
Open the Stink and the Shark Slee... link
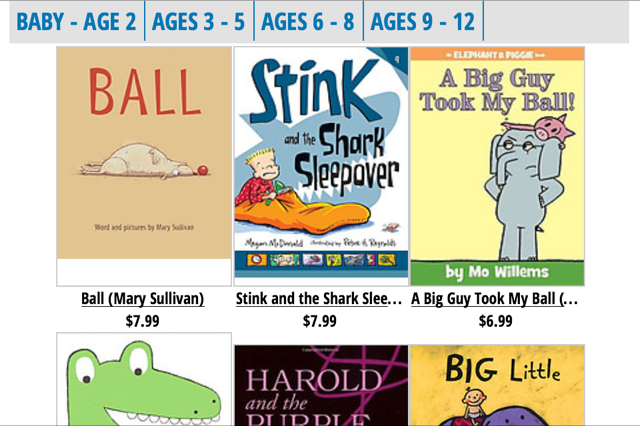(319, 299)
